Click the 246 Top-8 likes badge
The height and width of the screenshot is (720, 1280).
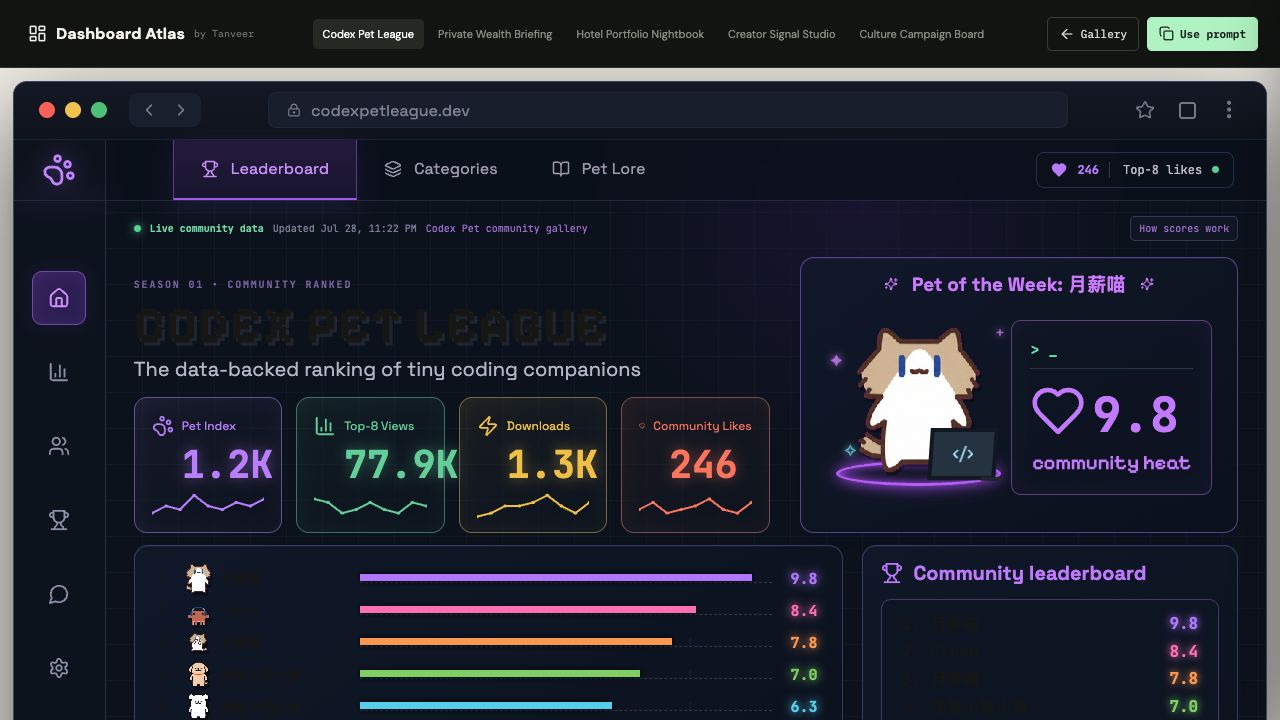[1135, 170]
